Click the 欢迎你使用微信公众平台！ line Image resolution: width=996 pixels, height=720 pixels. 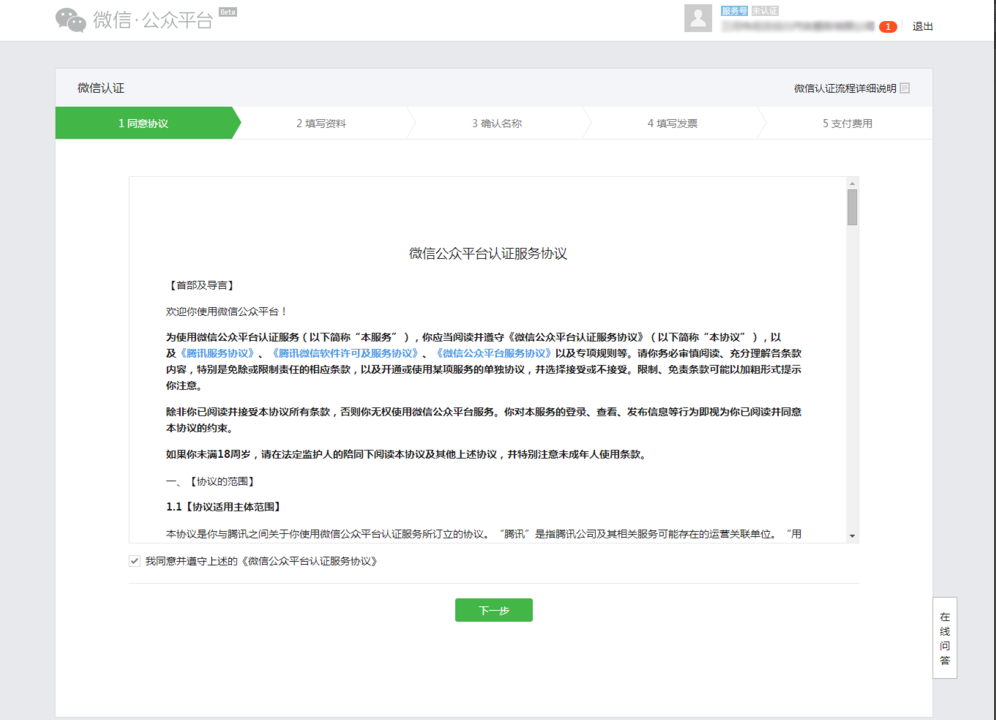227,311
